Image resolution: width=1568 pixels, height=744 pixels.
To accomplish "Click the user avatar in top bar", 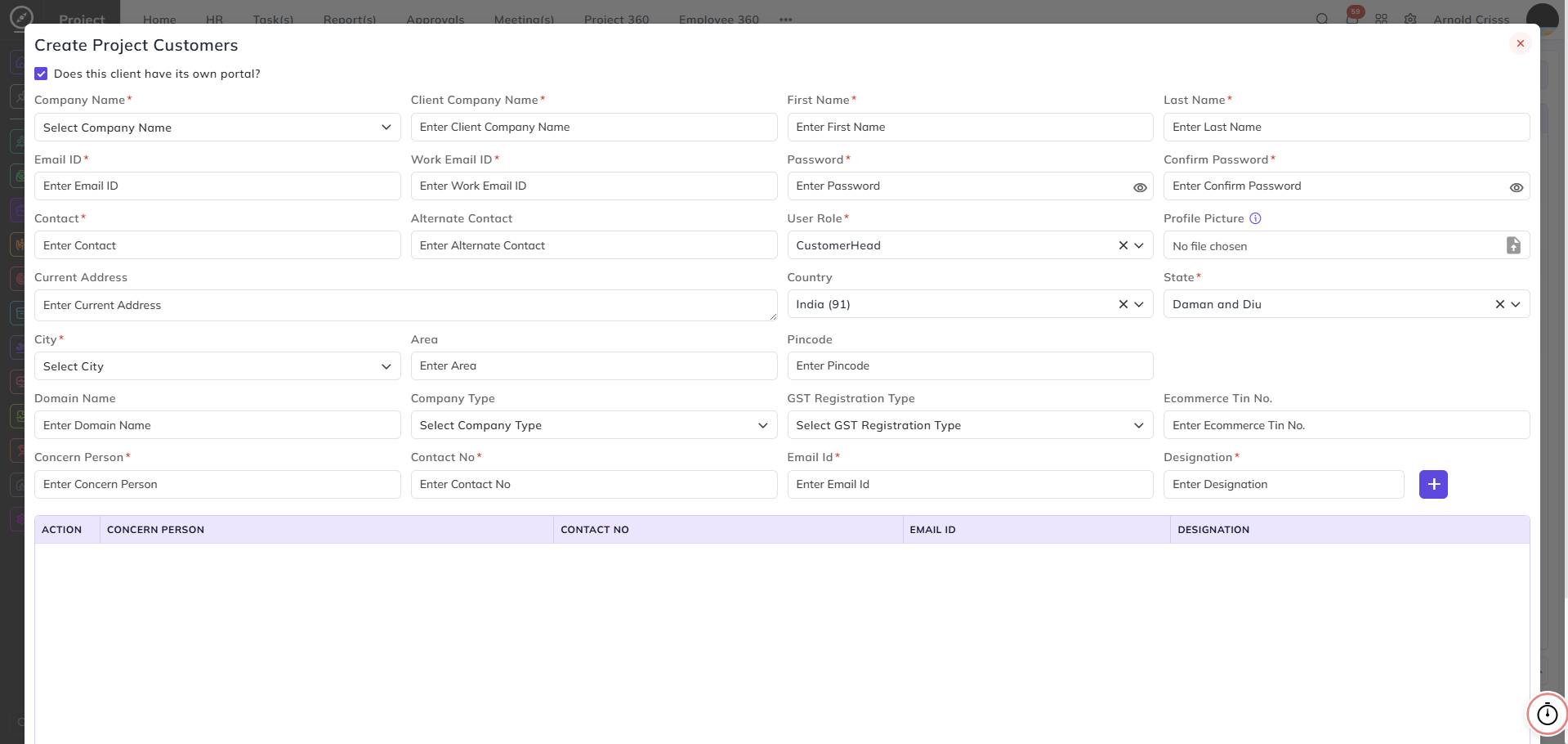I will tap(1542, 18).
